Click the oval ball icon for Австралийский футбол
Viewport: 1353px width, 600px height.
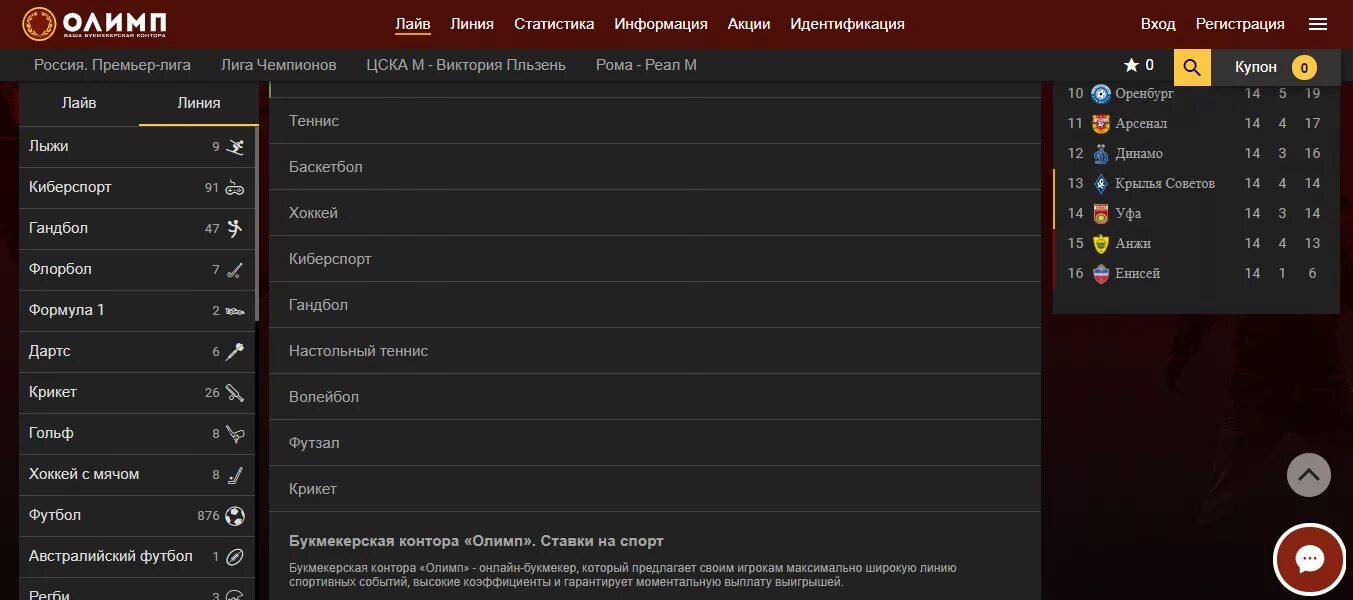click(x=235, y=557)
